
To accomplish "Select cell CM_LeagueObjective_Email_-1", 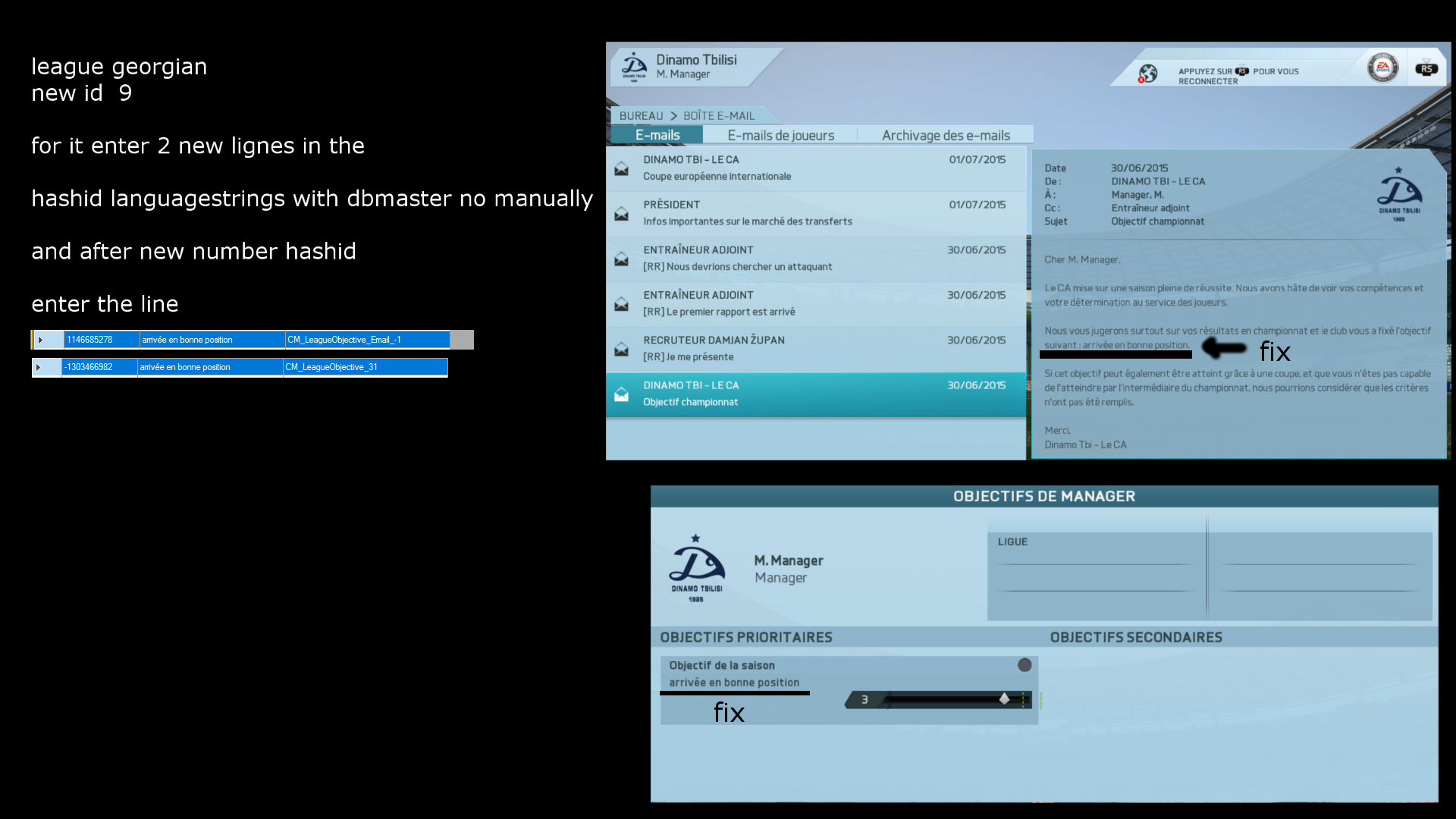I will pos(367,340).
